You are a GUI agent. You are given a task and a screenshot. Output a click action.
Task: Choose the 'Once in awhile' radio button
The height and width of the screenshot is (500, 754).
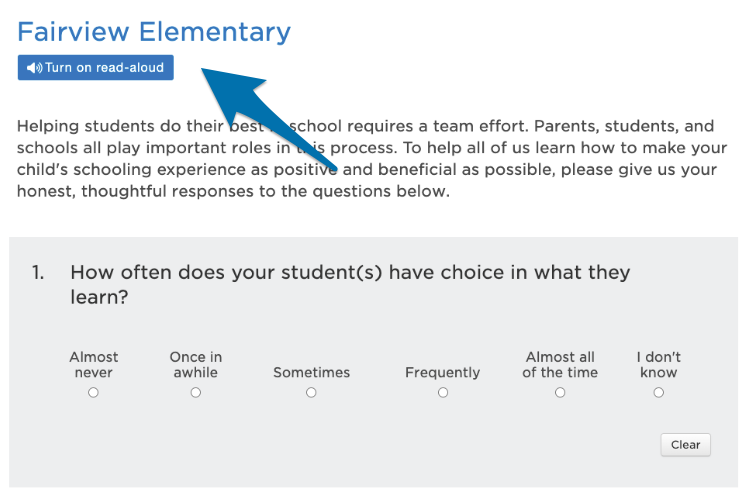196,393
